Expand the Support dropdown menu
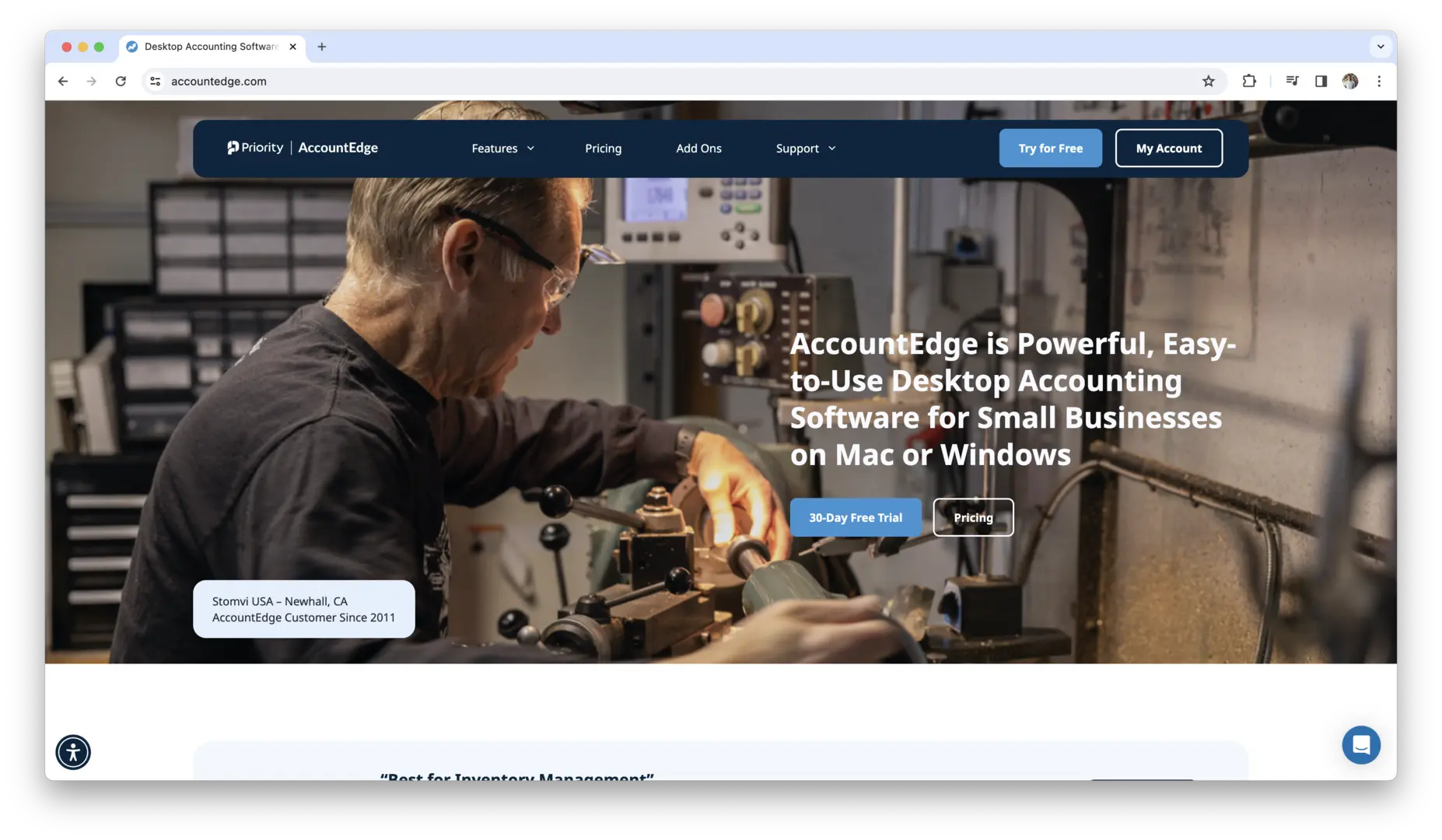Image resolution: width=1442 pixels, height=840 pixels. point(806,148)
